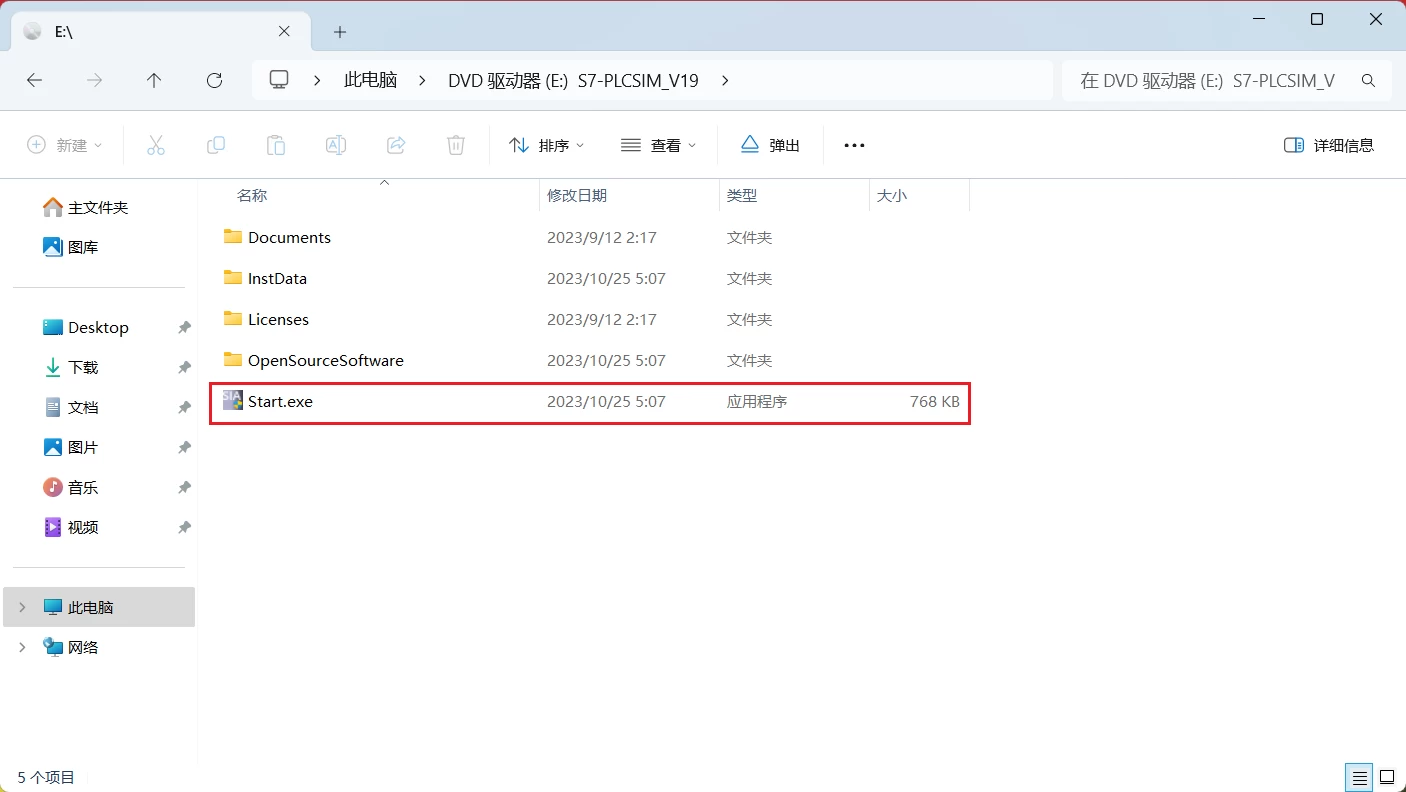
Task: Click Licenses folder name text
Action: point(278,319)
